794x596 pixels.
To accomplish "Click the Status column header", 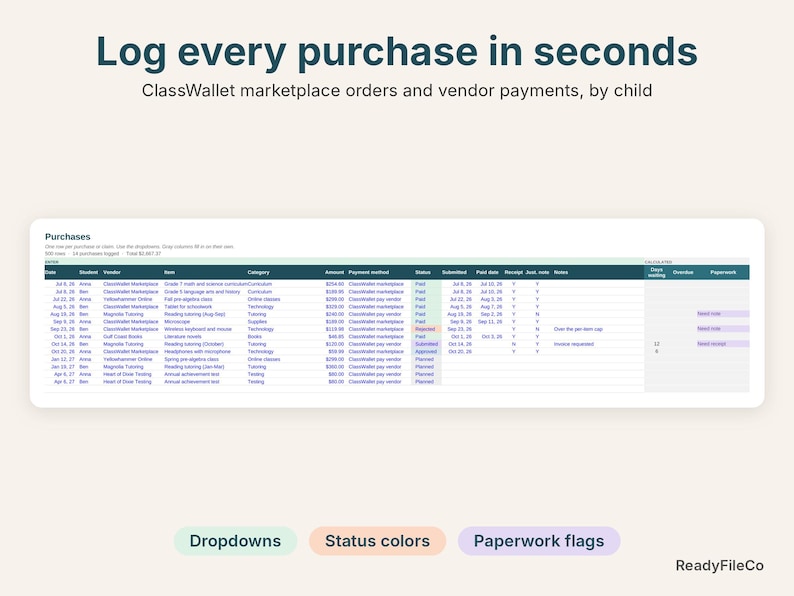I will [x=423, y=272].
